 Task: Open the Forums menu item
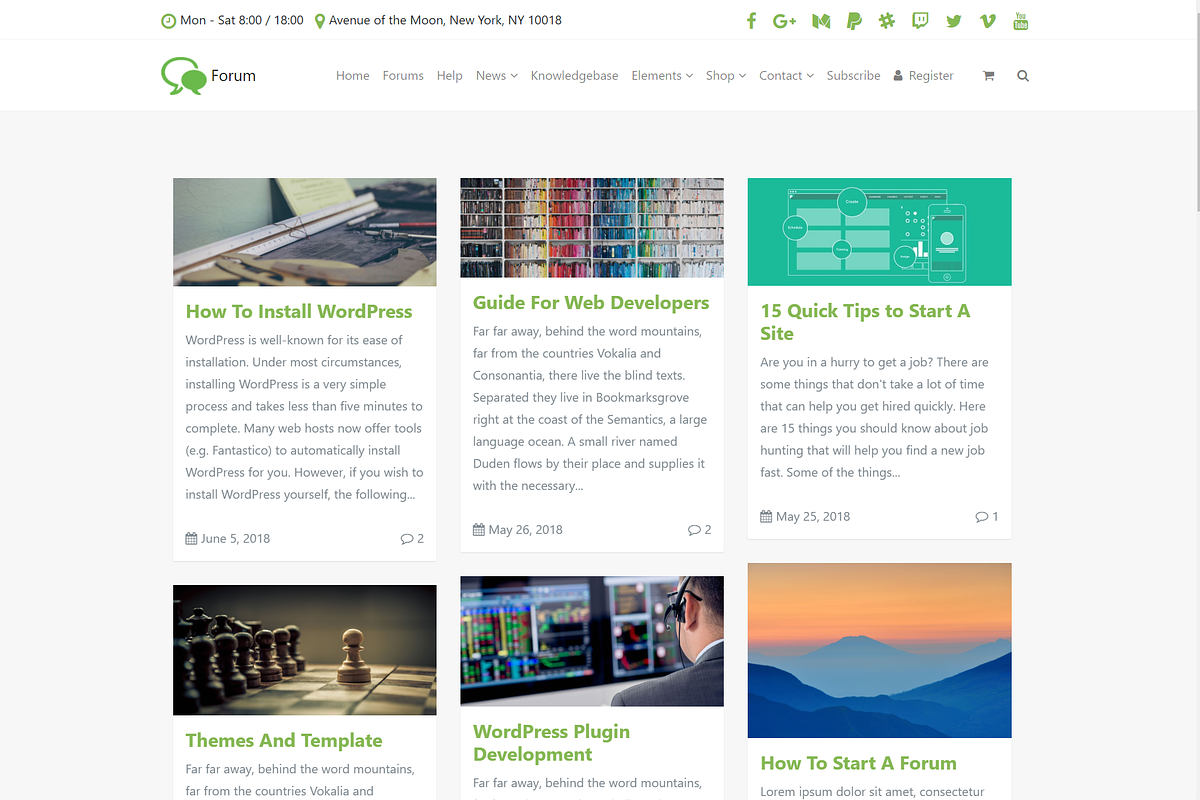403,76
